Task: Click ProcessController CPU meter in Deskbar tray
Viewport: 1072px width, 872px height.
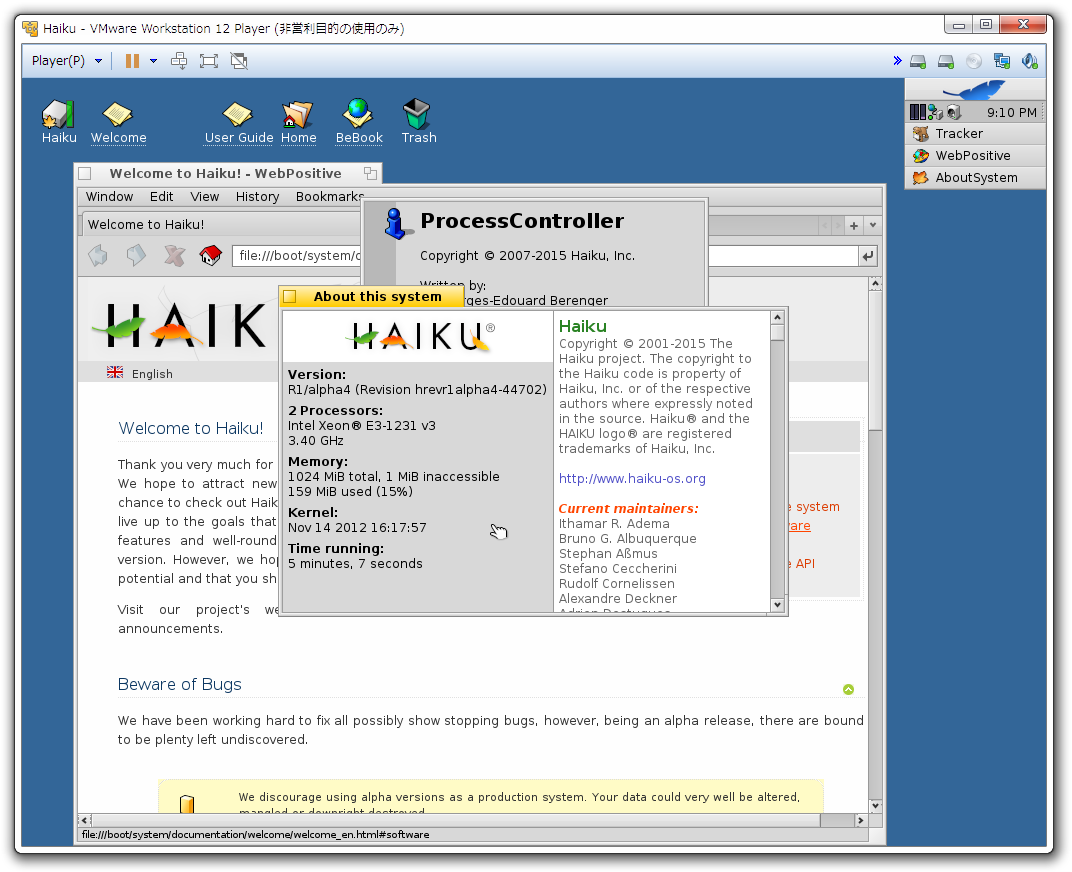Action: click(917, 112)
